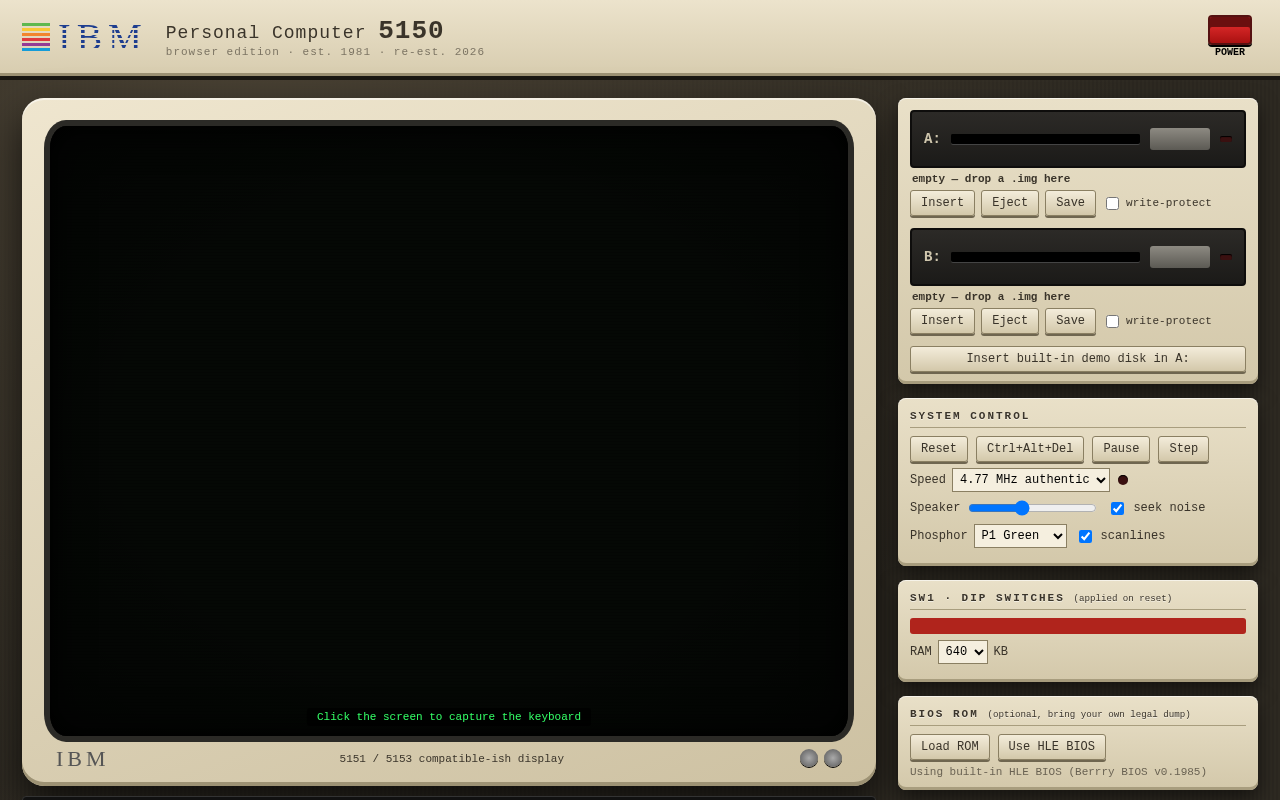Save the drive A: disk image

(1070, 203)
